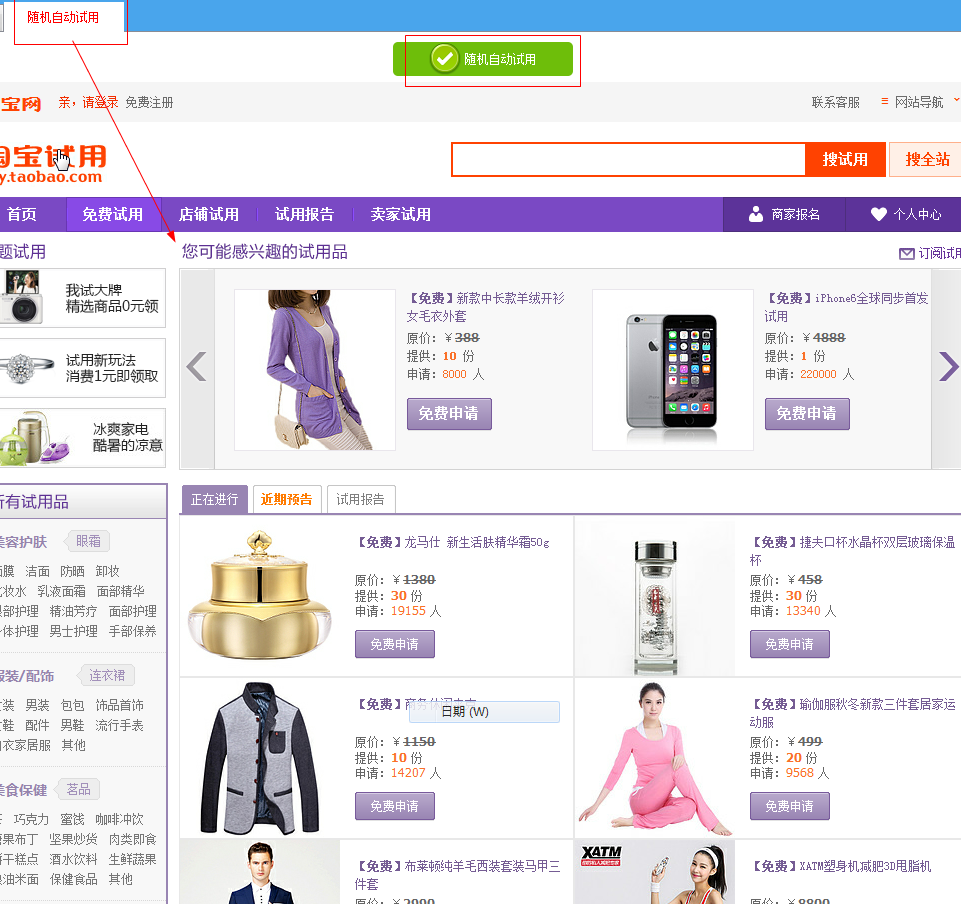This screenshot has width=961, height=904.
Task: Click the 眼霜 category tag
Action: pyautogui.click(x=88, y=541)
